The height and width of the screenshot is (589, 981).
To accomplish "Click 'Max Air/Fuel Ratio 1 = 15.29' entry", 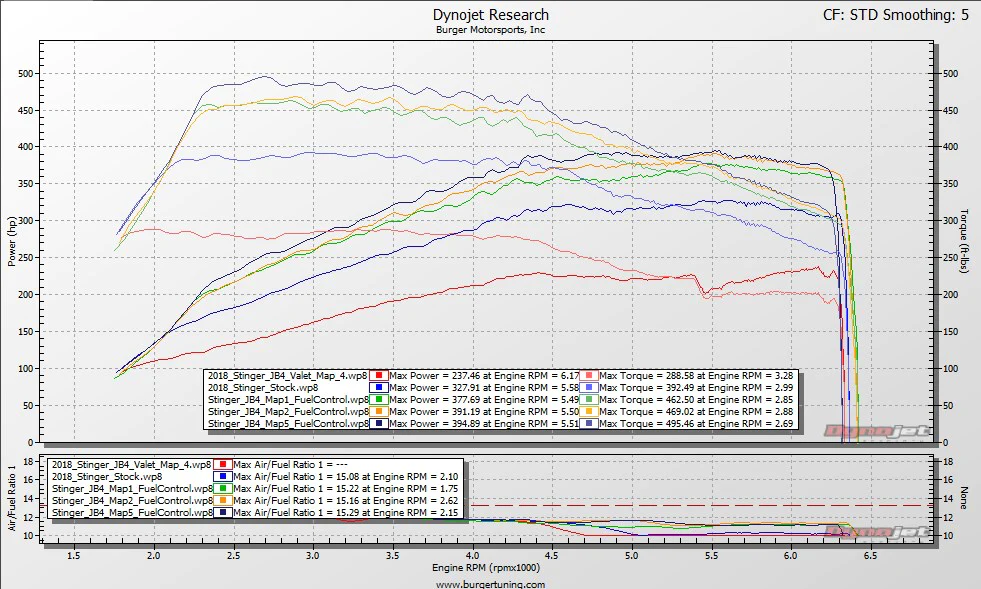I will [345, 512].
